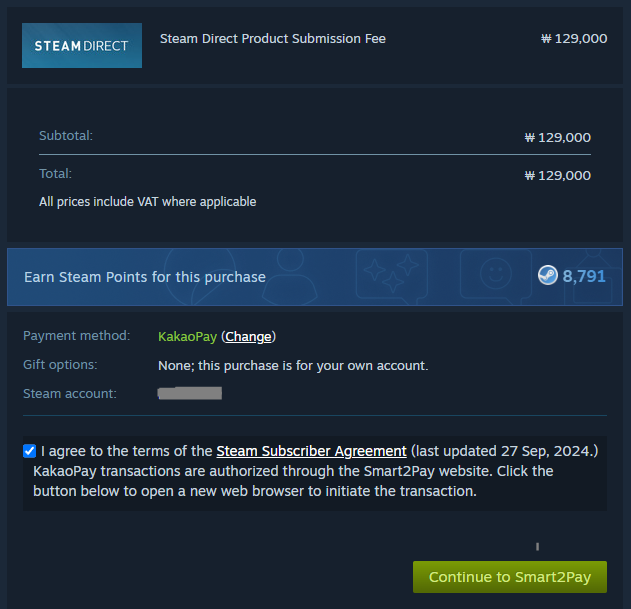This screenshot has width=631, height=609.
Task: Click the person silhouette icon in banner
Action: click(x=290, y=277)
